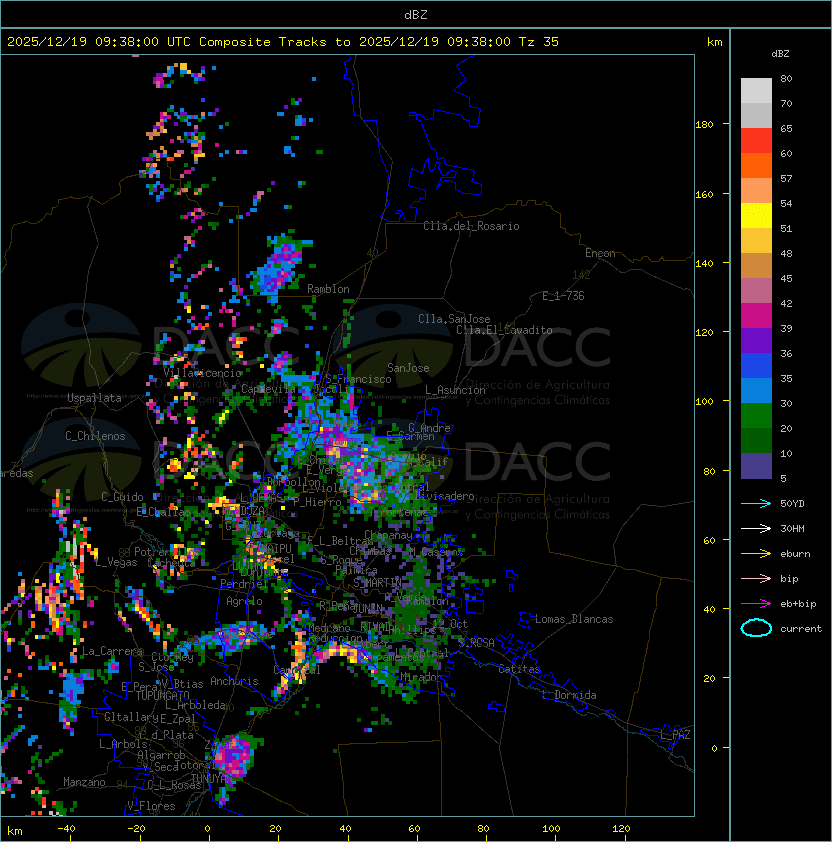Click the dBZ title at the top
The width and height of the screenshot is (832, 842).
tap(416, 14)
